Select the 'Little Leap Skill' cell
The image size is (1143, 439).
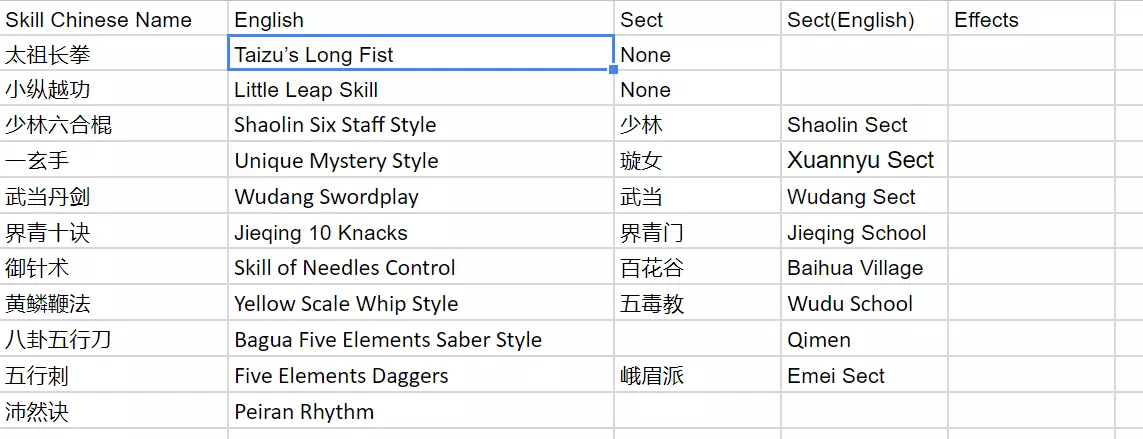point(306,90)
